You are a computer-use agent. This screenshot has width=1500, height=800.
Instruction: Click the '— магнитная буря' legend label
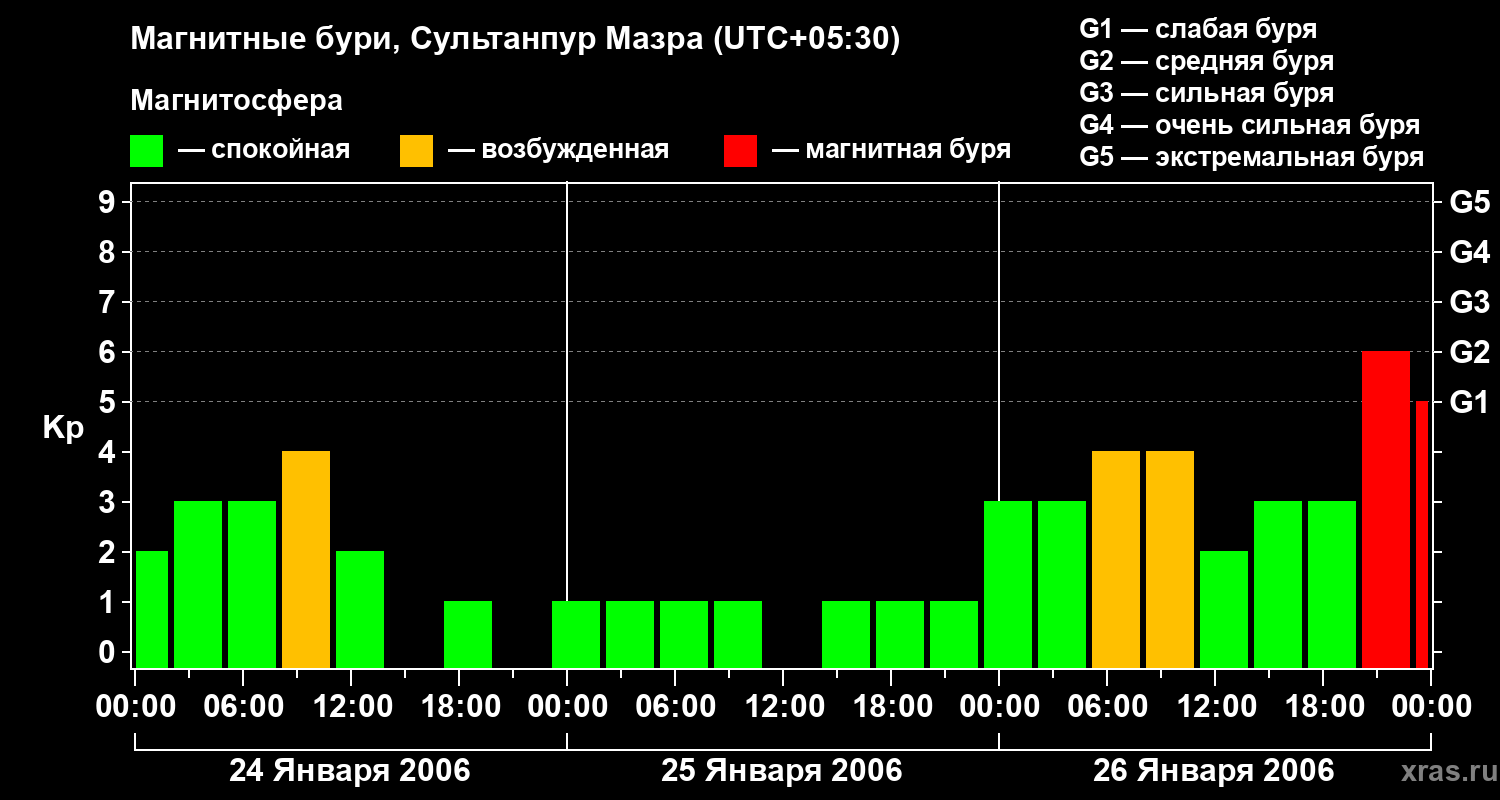(891, 151)
